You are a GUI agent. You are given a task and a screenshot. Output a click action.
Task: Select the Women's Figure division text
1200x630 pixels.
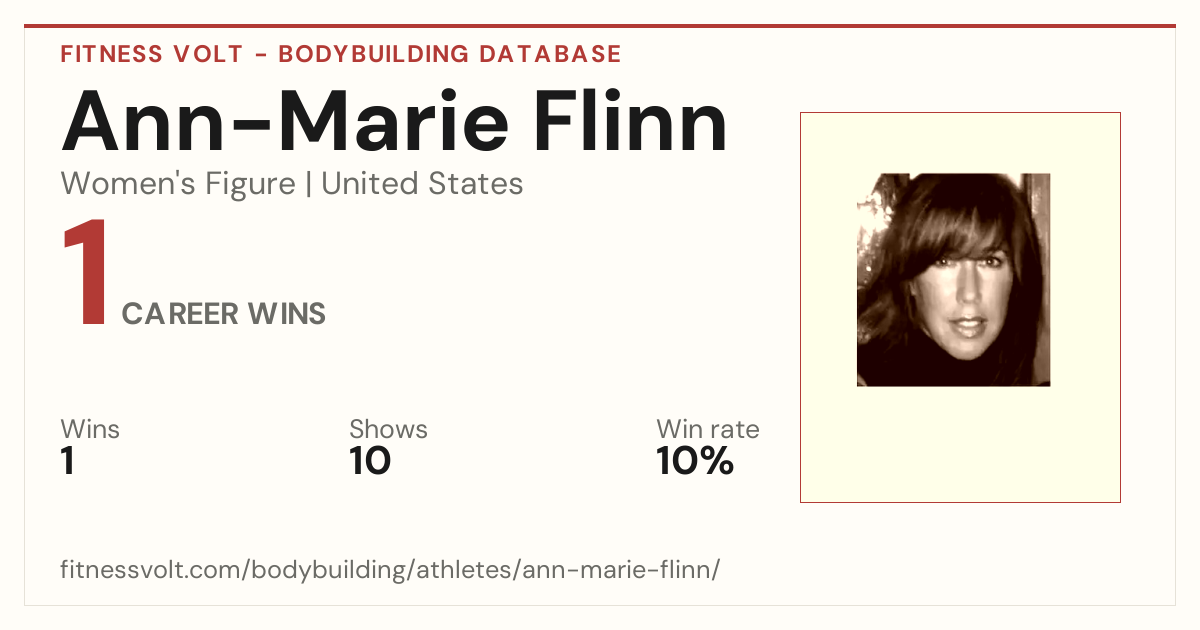tap(178, 184)
